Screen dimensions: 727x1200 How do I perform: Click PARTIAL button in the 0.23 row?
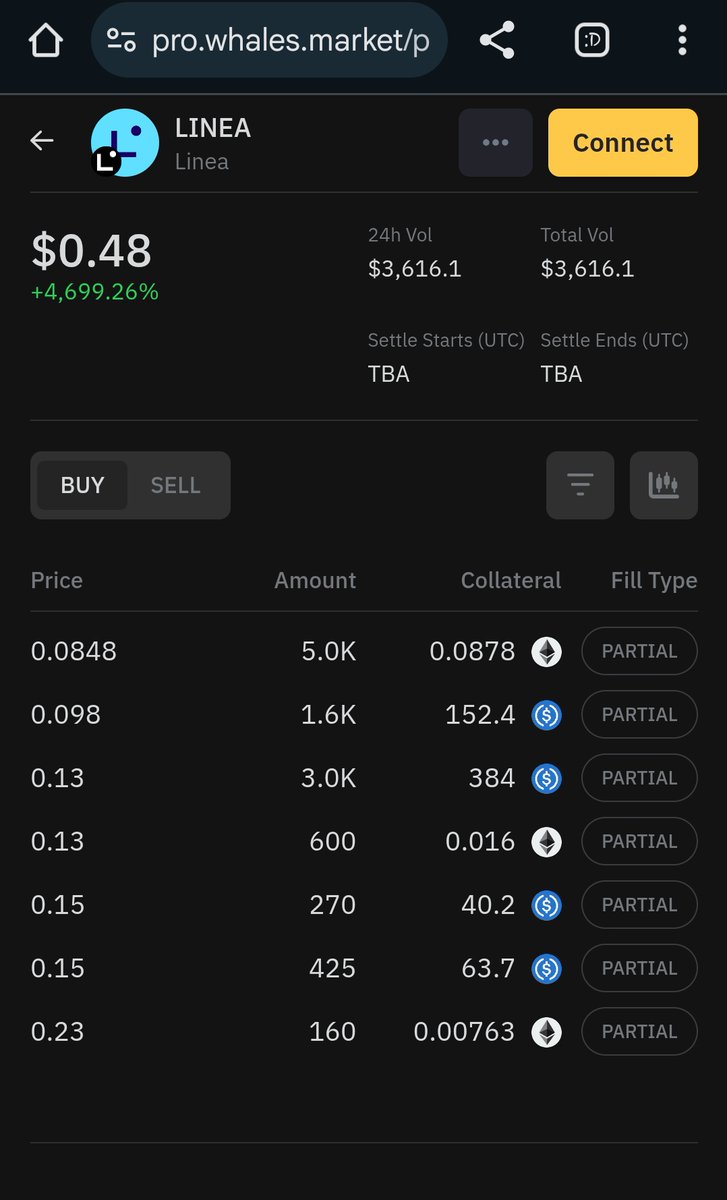(x=639, y=1032)
